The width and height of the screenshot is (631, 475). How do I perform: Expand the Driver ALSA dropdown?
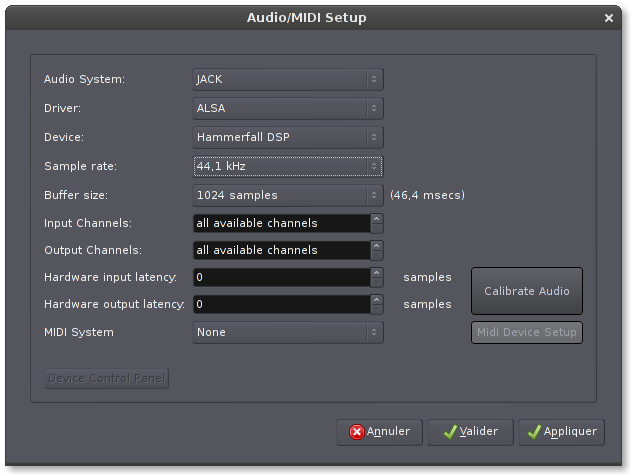coord(288,108)
